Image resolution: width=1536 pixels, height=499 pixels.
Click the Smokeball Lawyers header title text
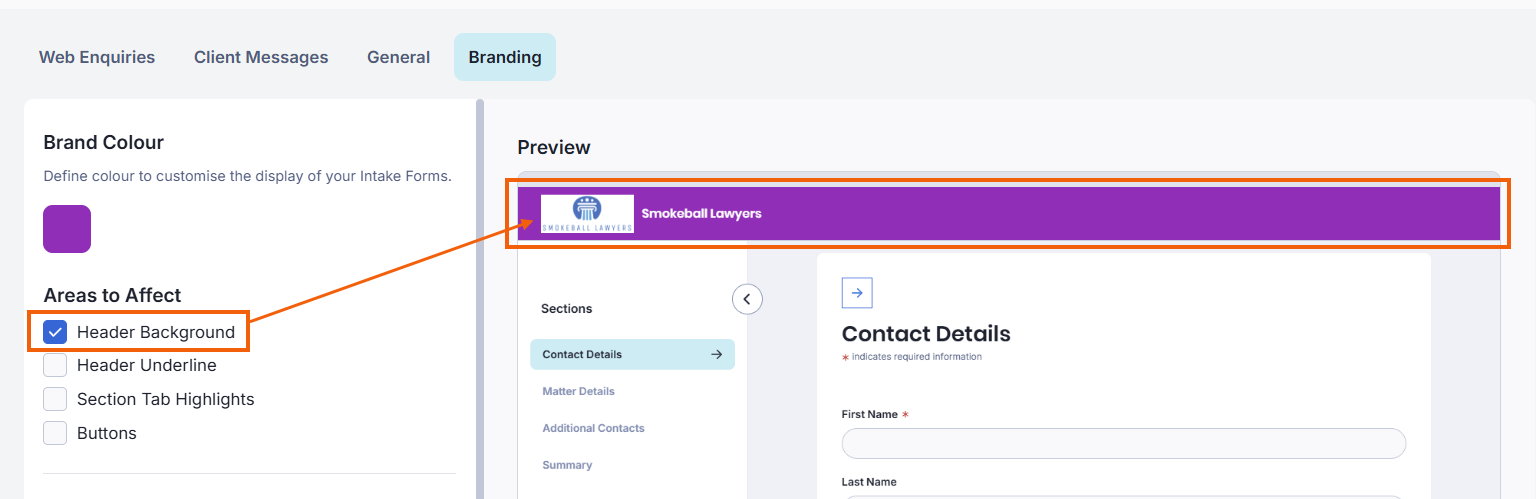701,213
